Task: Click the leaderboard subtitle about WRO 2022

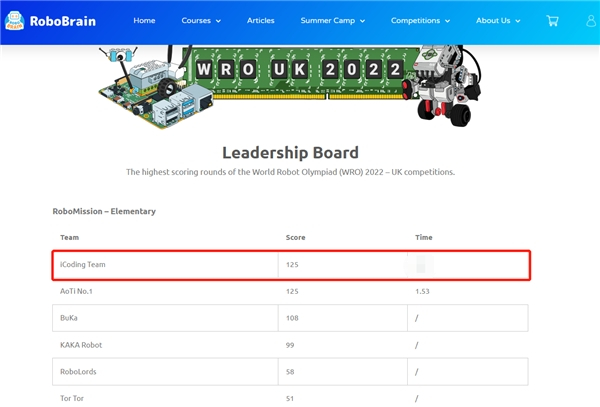Action: pyautogui.click(x=290, y=172)
